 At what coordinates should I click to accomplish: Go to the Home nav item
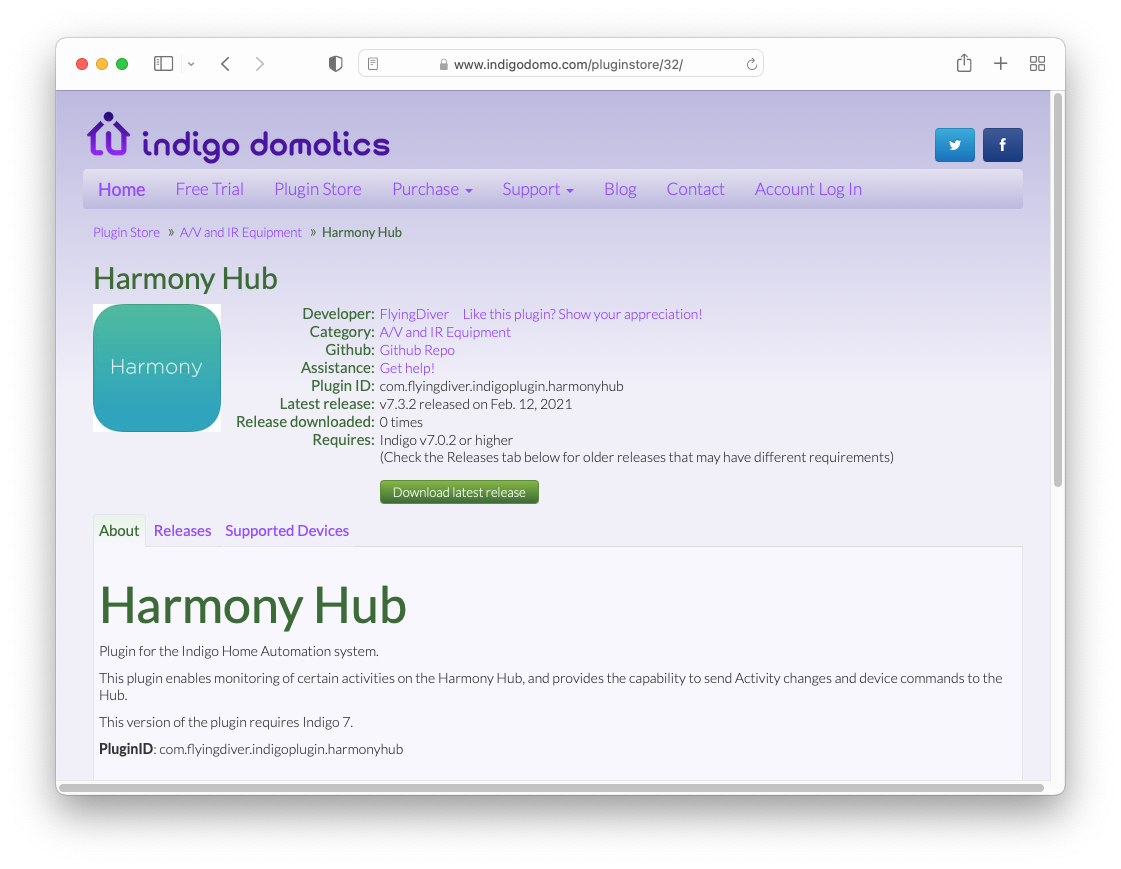pyautogui.click(x=122, y=189)
